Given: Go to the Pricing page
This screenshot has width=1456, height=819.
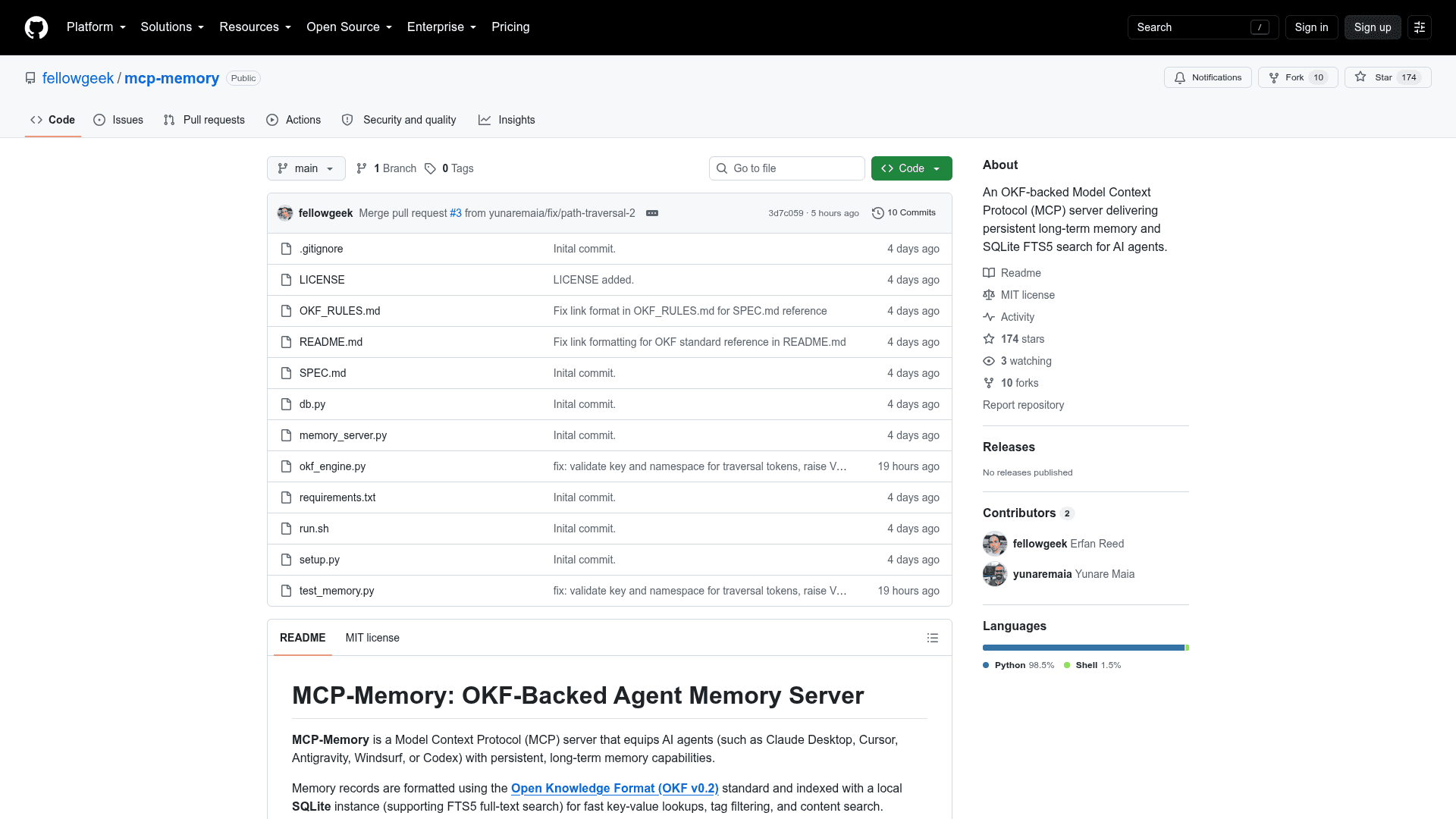Looking at the screenshot, I should pyautogui.click(x=510, y=27).
